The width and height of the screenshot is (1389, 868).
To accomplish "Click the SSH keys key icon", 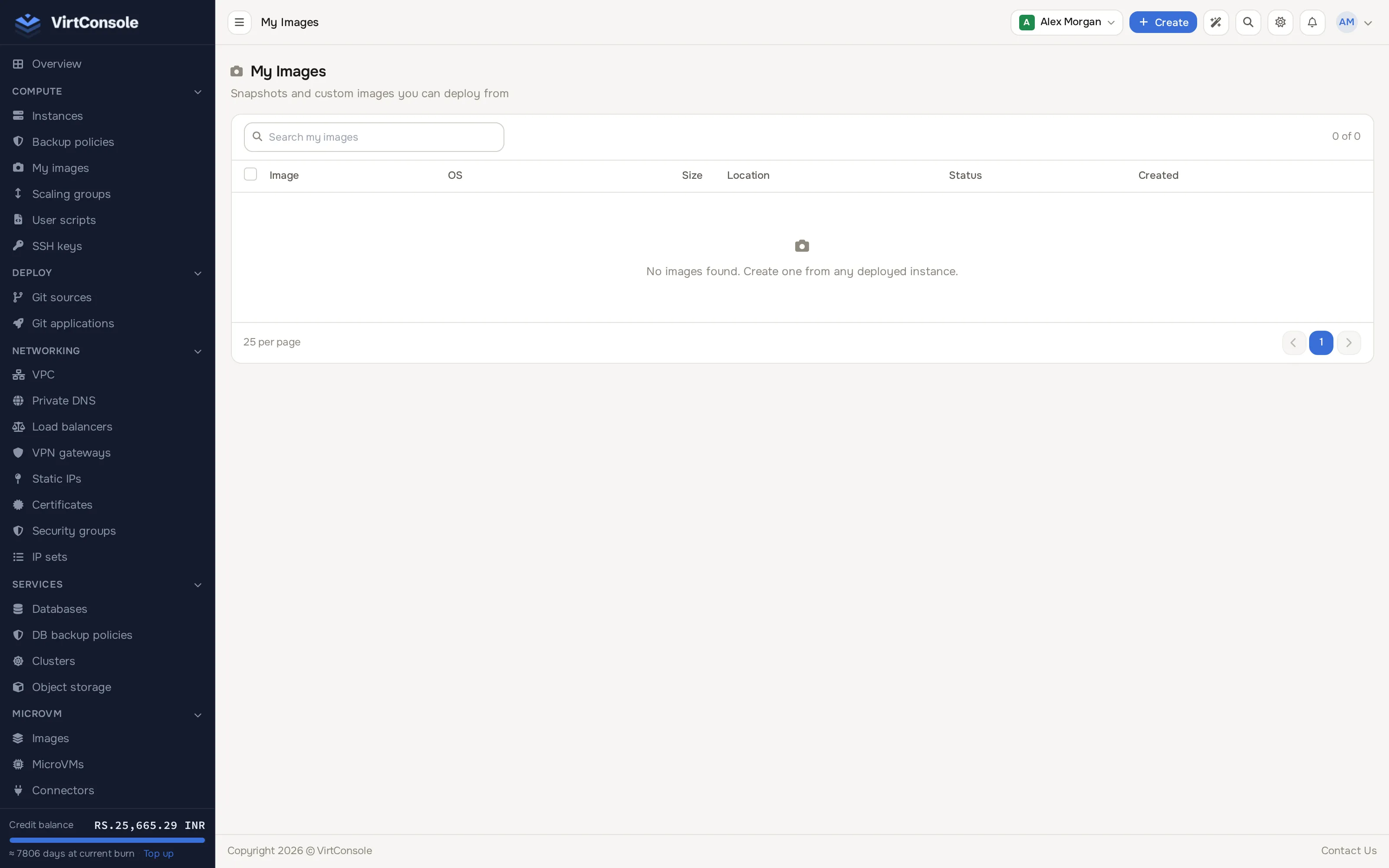I will [x=18, y=246].
